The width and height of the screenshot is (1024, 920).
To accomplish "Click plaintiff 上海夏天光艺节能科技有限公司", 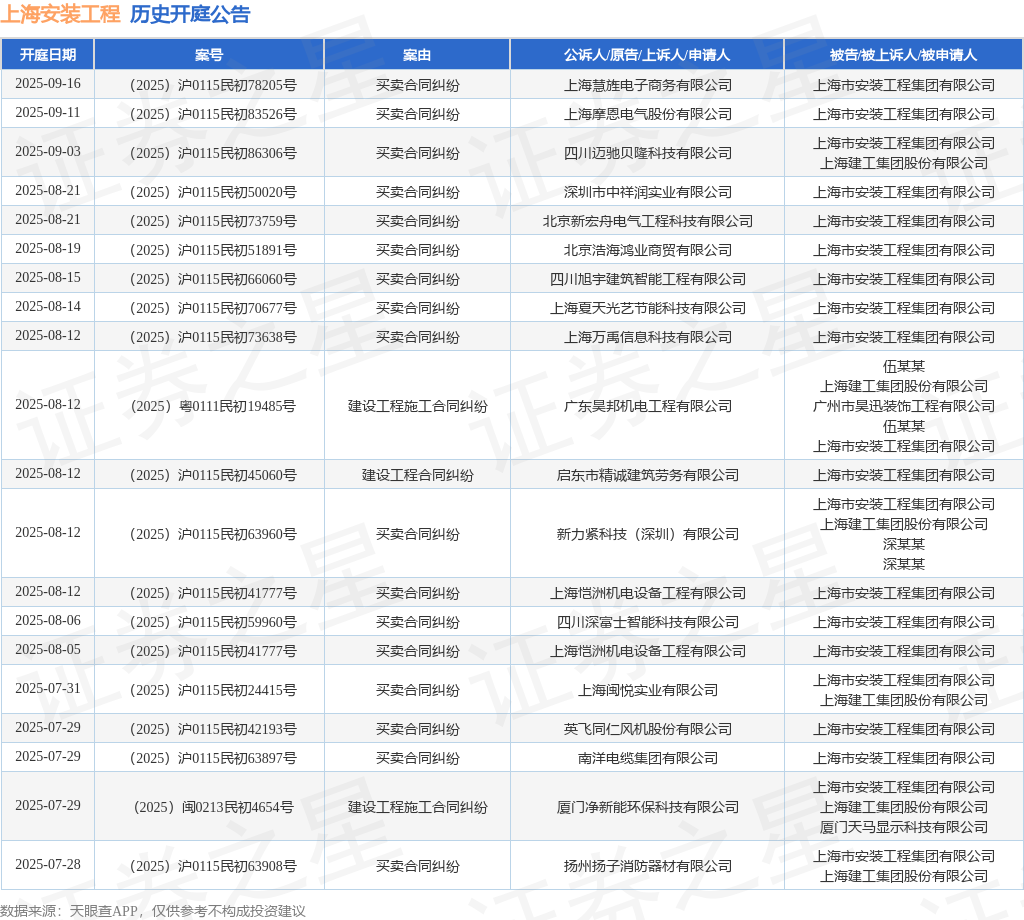I will [x=647, y=308].
